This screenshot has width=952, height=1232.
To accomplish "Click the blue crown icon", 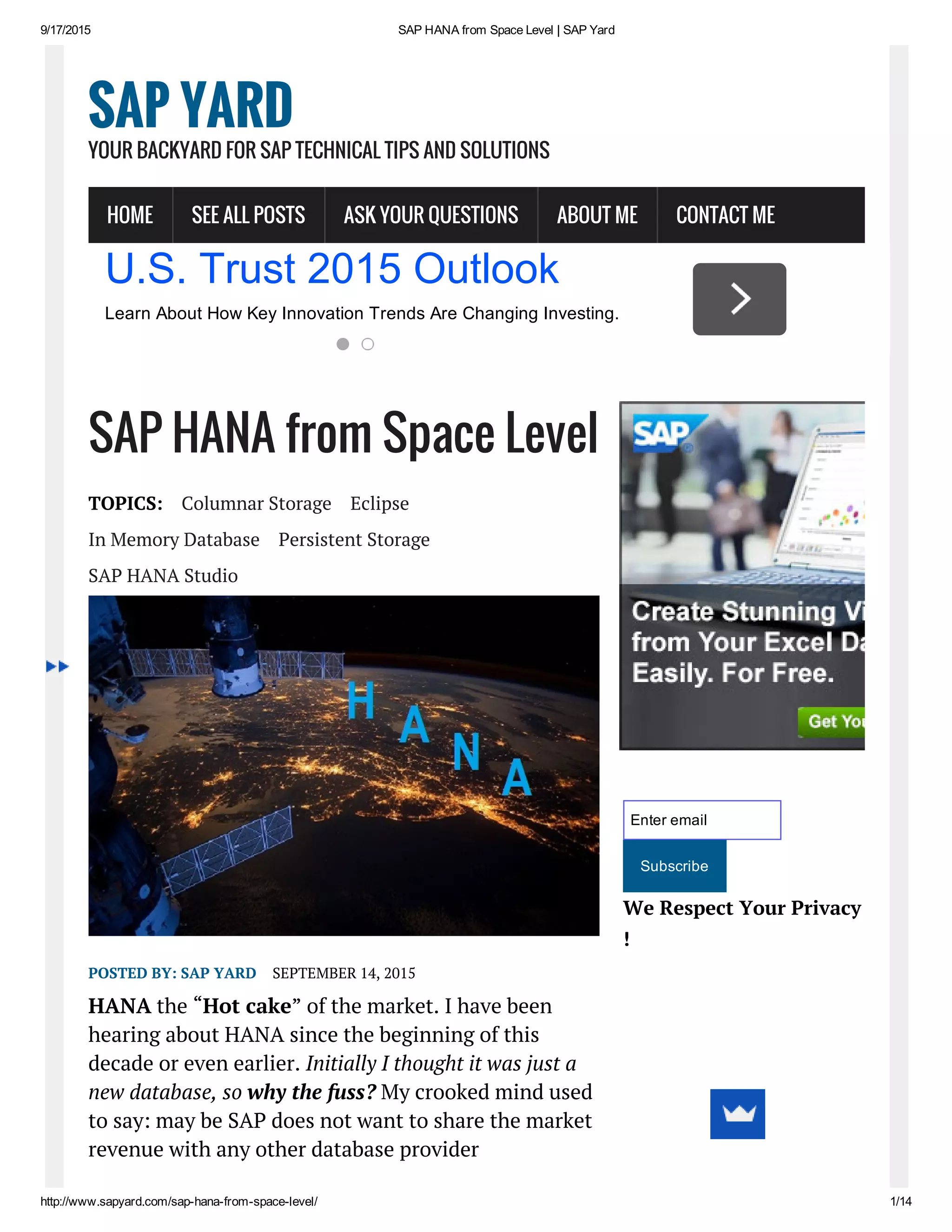I will [737, 1113].
